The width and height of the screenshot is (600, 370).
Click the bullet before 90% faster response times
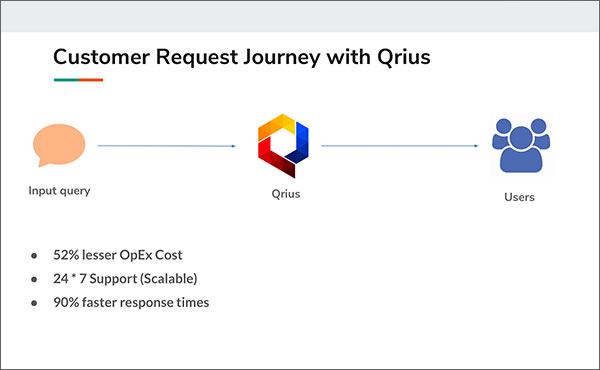click(34, 303)
